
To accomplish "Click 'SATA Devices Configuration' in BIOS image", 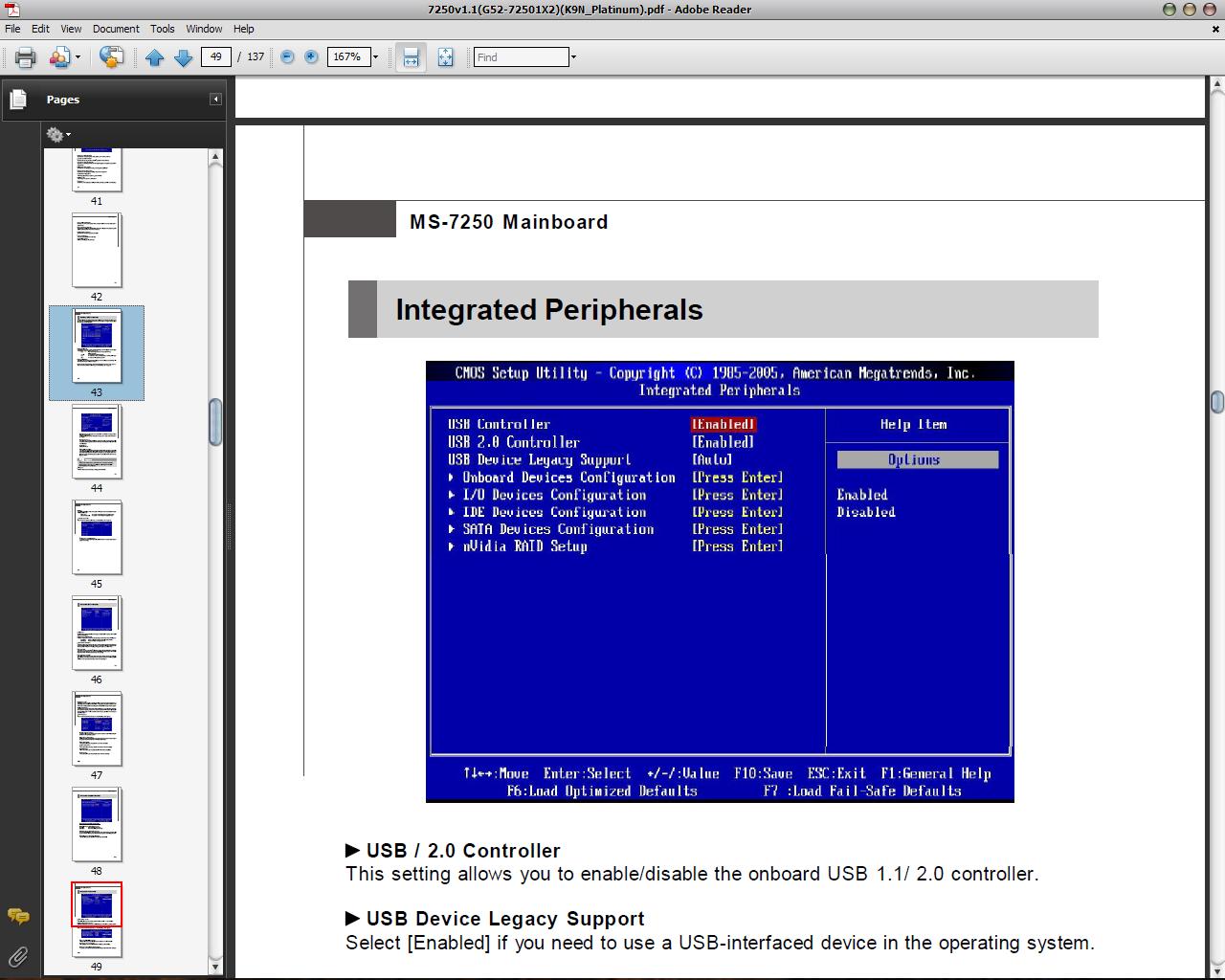I will click(x=558, y=529).
